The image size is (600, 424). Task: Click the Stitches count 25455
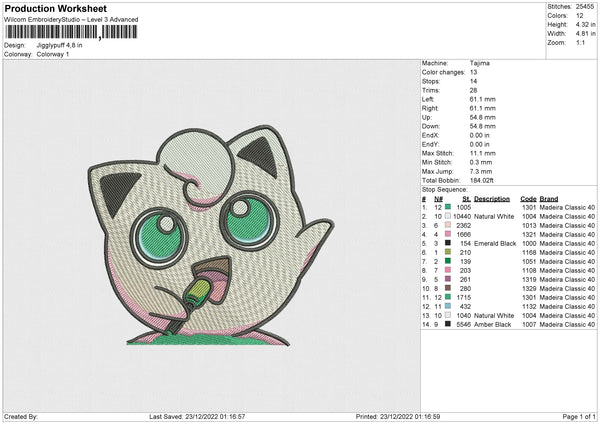[585, 7]
